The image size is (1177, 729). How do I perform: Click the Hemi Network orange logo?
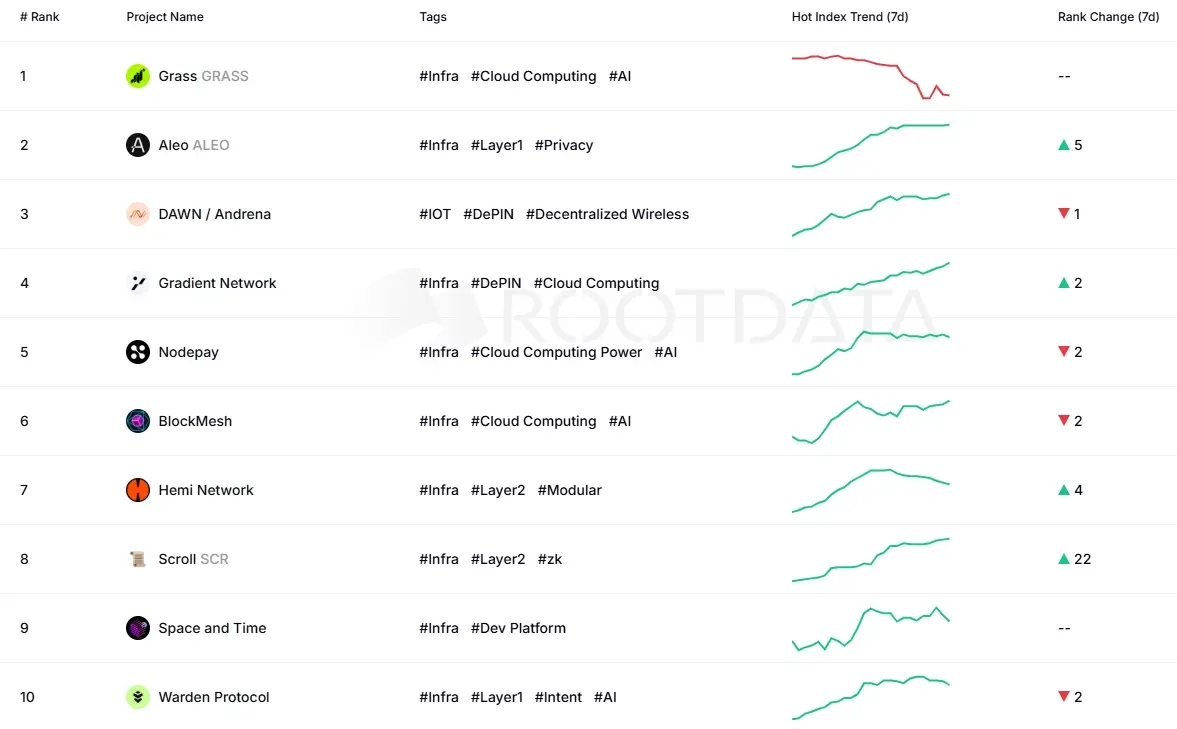click(x=139, y=489)
